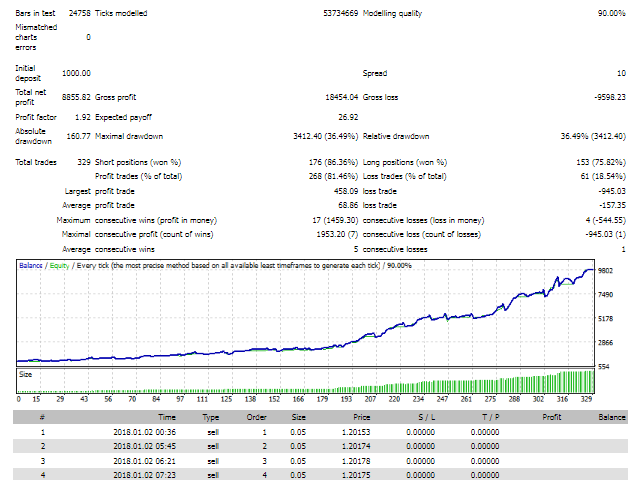Click the 329 tick on the chart x-axis

[x=586, y=399]
